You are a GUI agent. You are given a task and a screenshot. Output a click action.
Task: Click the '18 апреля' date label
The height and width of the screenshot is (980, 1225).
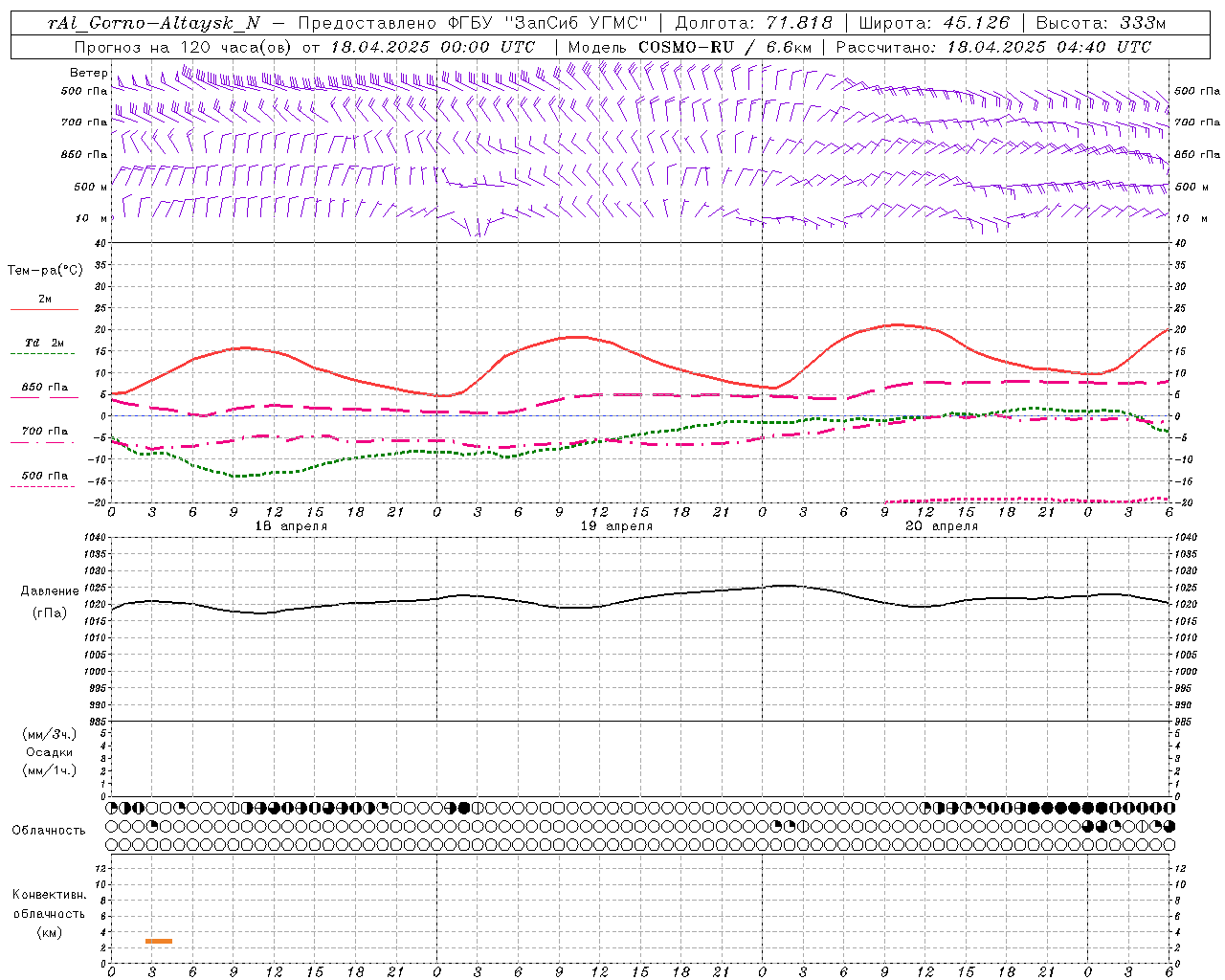coord(291,526)
